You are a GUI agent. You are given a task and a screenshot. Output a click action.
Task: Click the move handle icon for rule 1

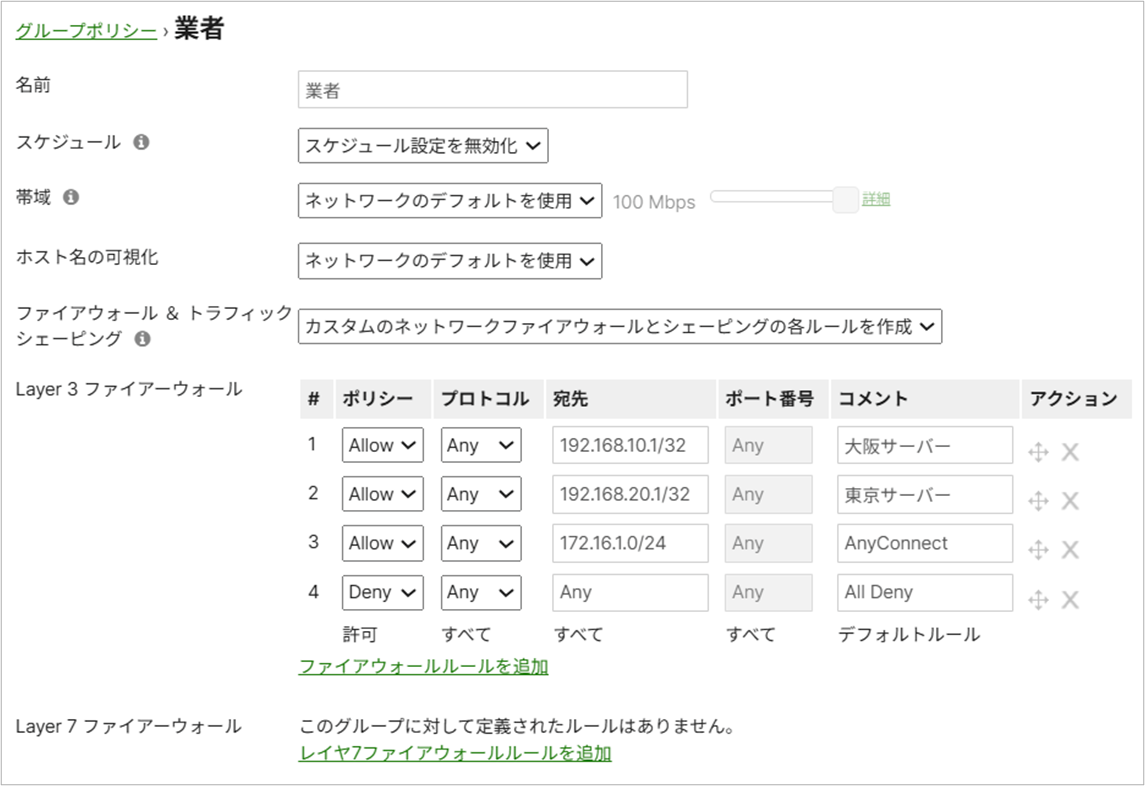coord(1038,452)
